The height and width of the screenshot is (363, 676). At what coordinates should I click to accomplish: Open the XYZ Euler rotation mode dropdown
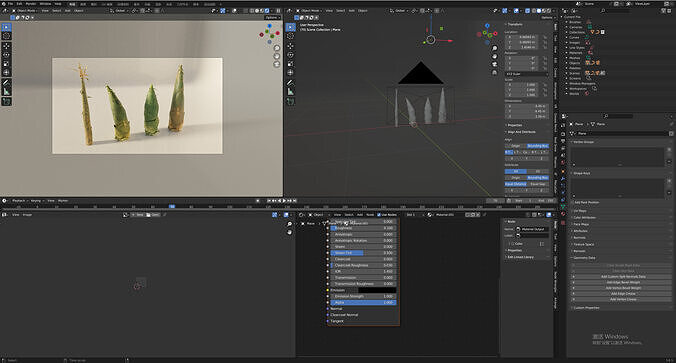pos(526,74)
